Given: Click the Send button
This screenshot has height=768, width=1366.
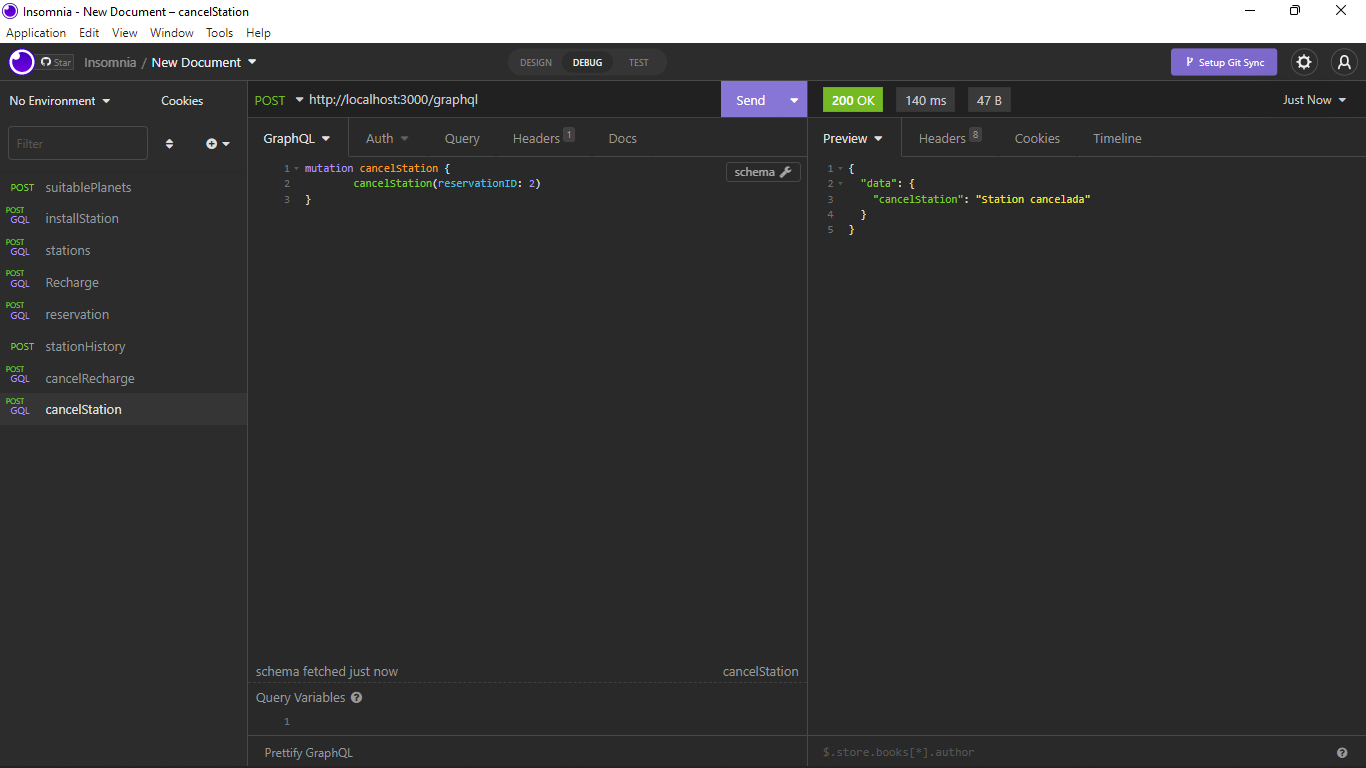Looking at the screenshot, I should point(751,100).
